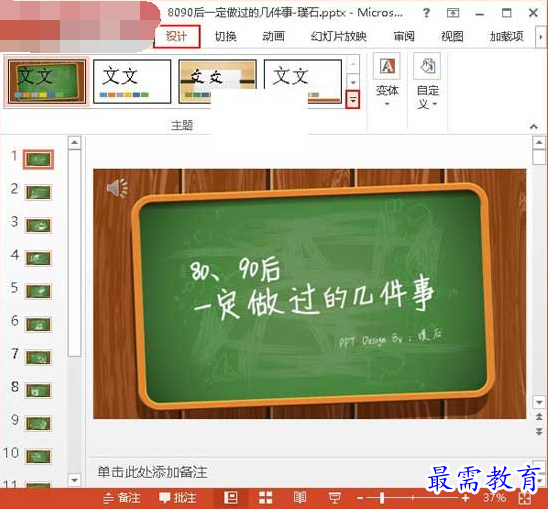549x510 pixels.
Task: Click slide pane scrollbar up arrow
Action: tap(75, 142)
